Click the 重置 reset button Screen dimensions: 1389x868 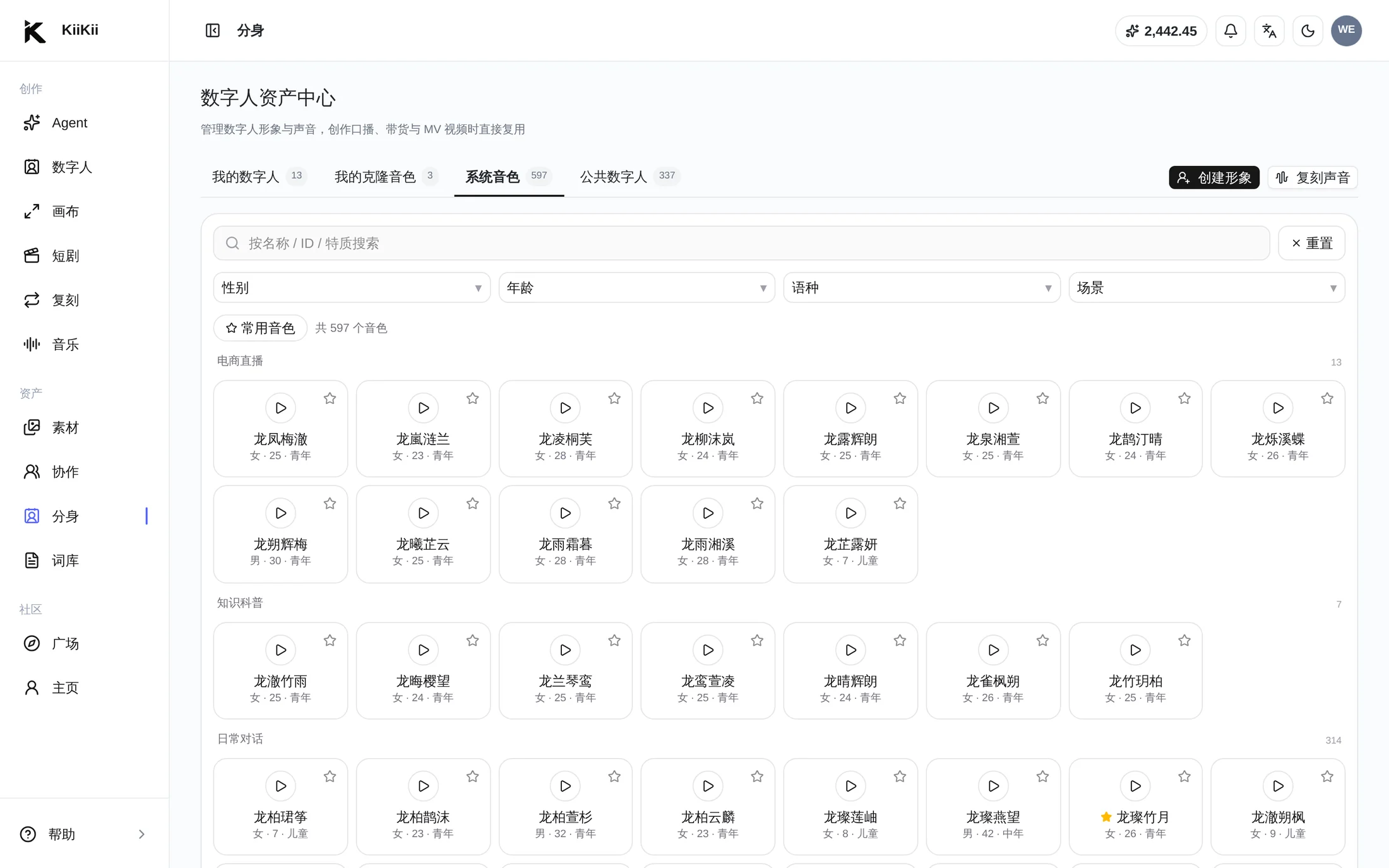click(1311, 243)
